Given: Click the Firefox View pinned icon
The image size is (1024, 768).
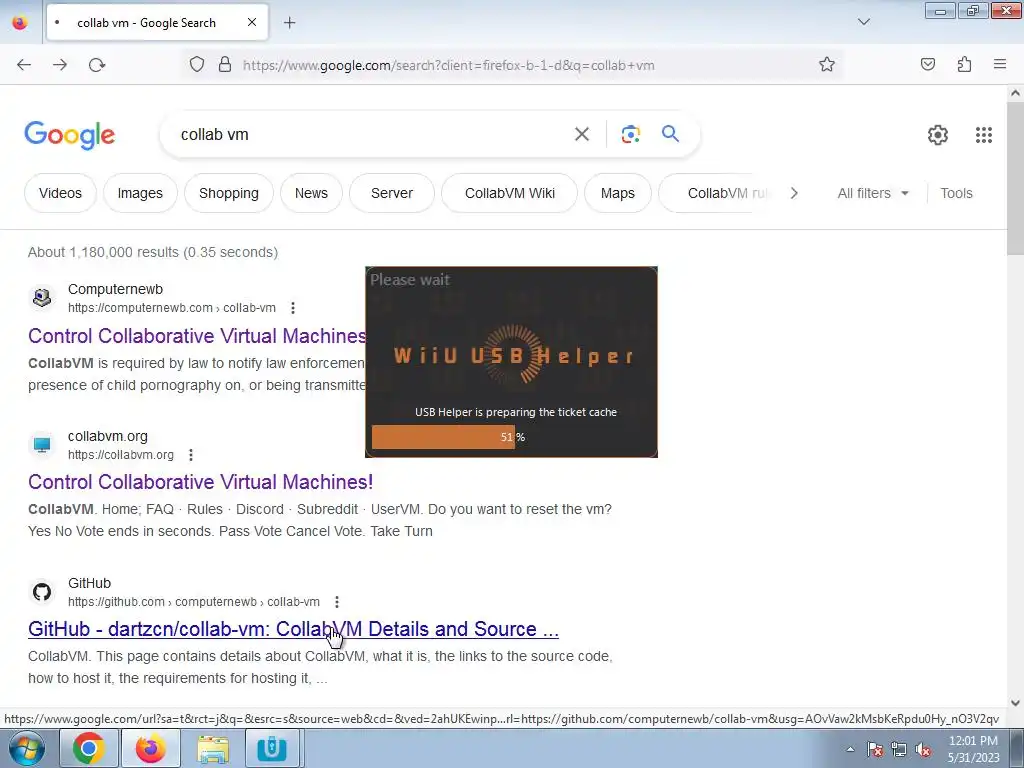Looking at the screenshot, I should (20, 23).
